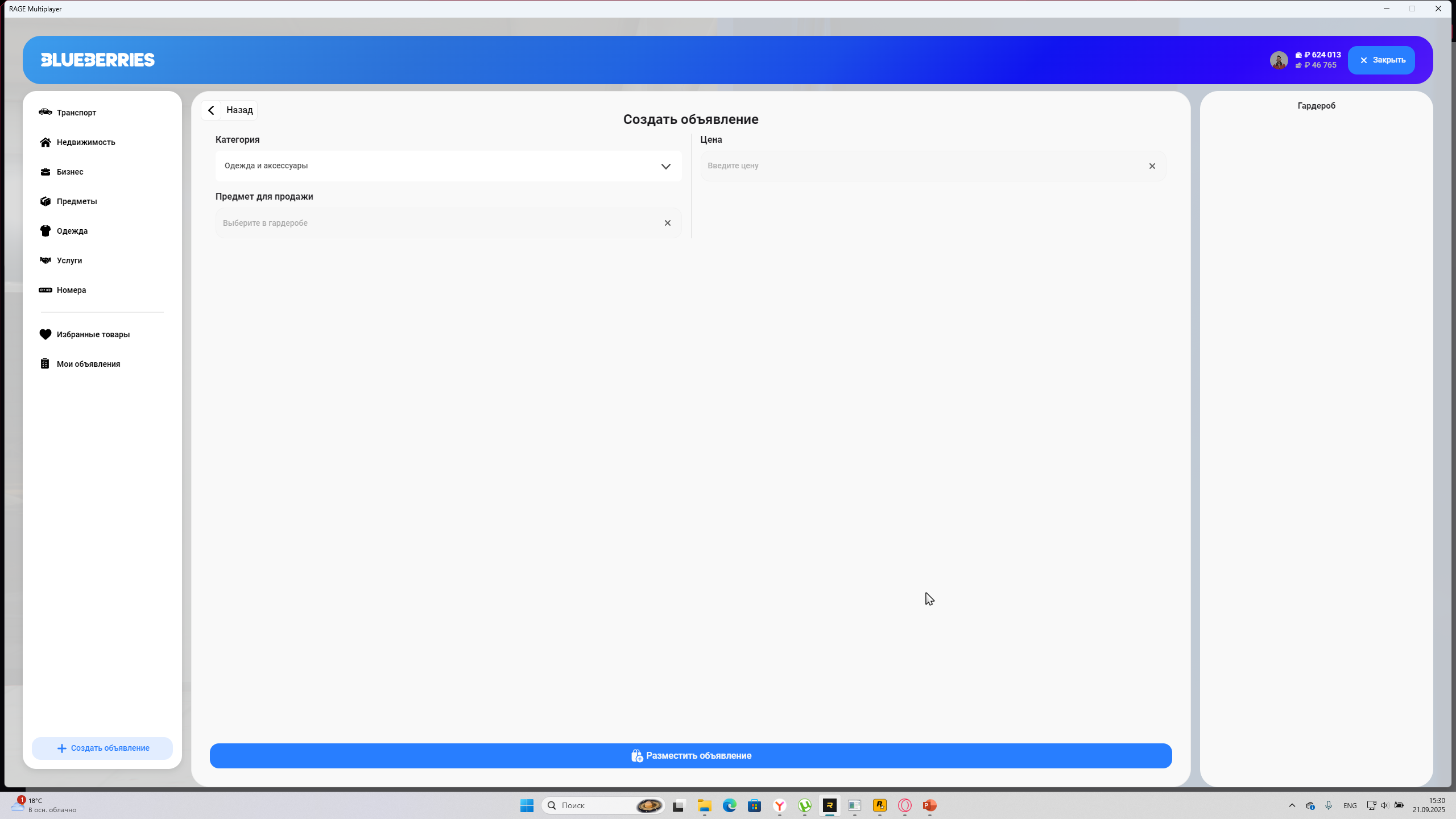Screen dimensions: 1456x819
Task: Click the user avatar in the header
Action: pos(1279,60)
